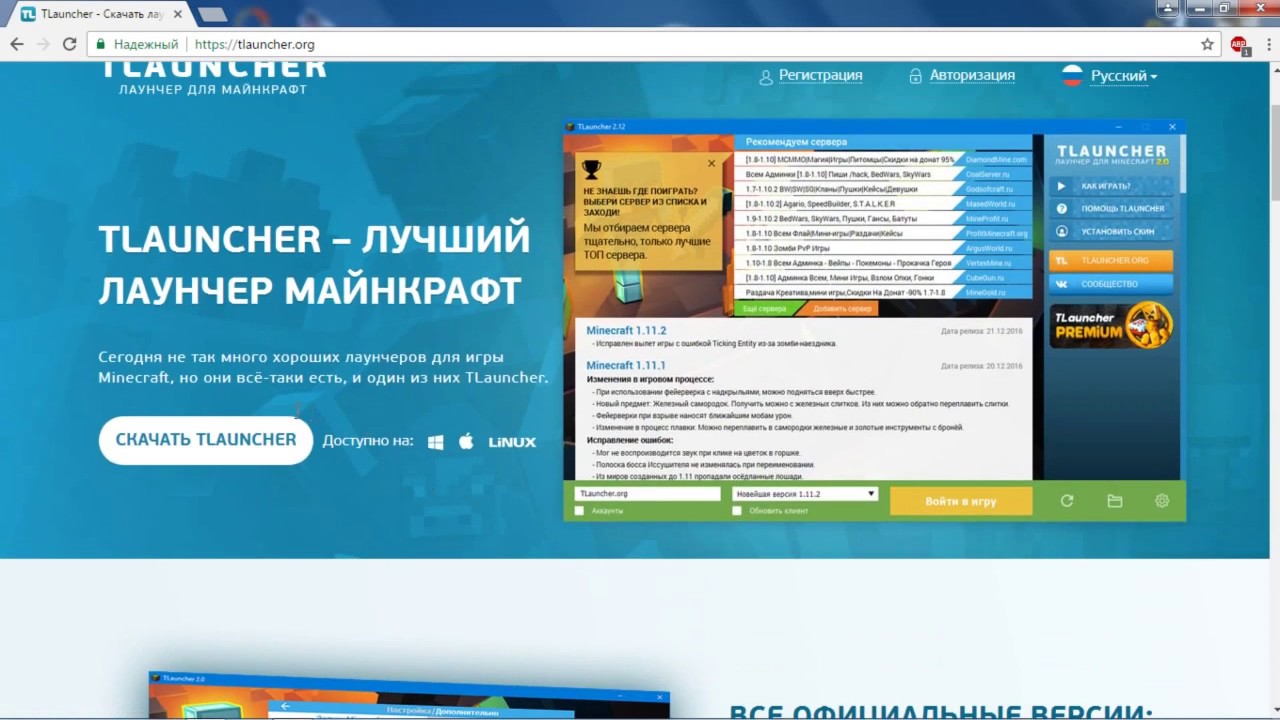Close the TLauncher browser tab
This screenshot has width=1280, height=720.
tap(178, 14)
